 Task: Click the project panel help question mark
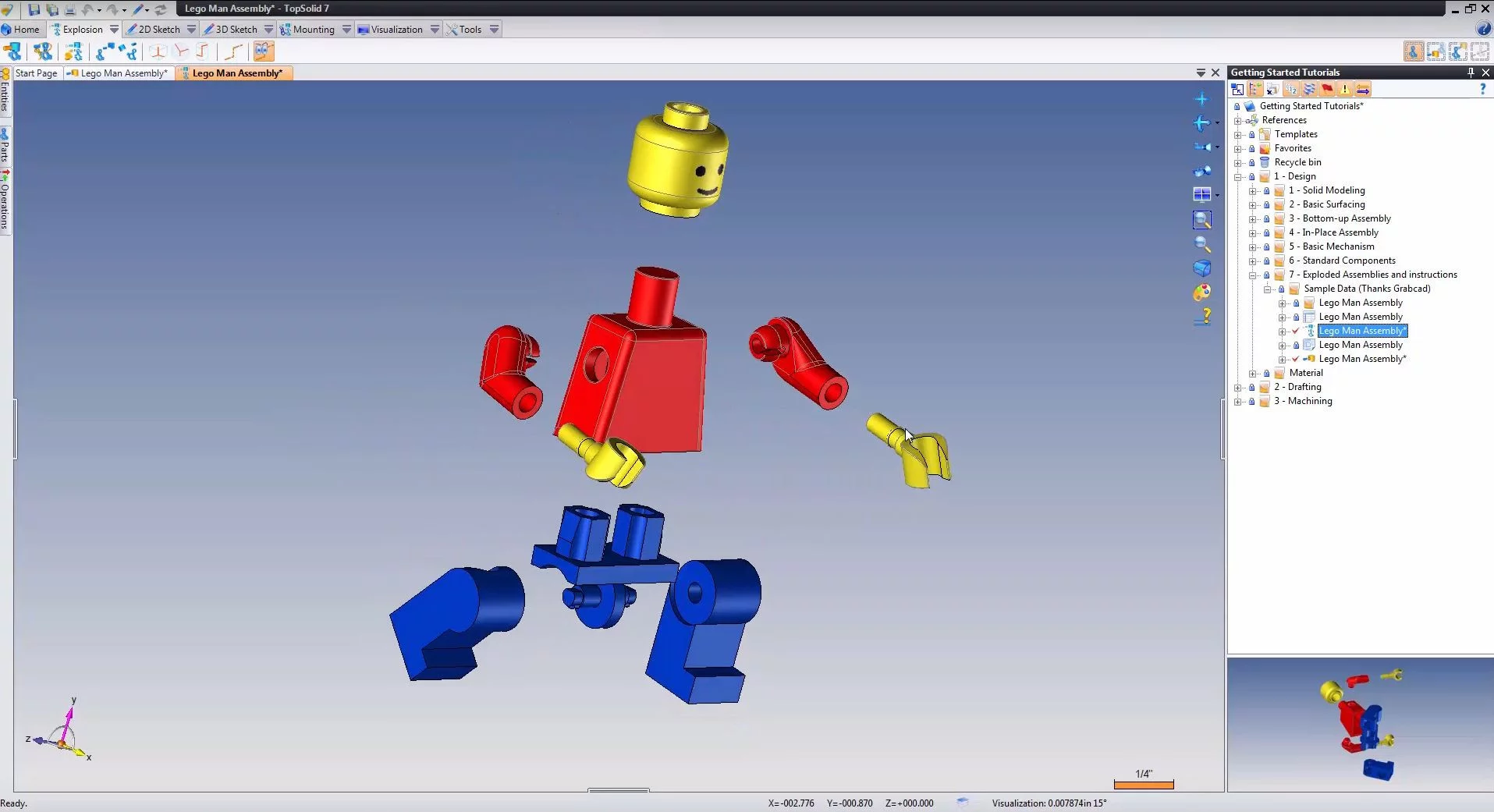[x=1483, y=89]
